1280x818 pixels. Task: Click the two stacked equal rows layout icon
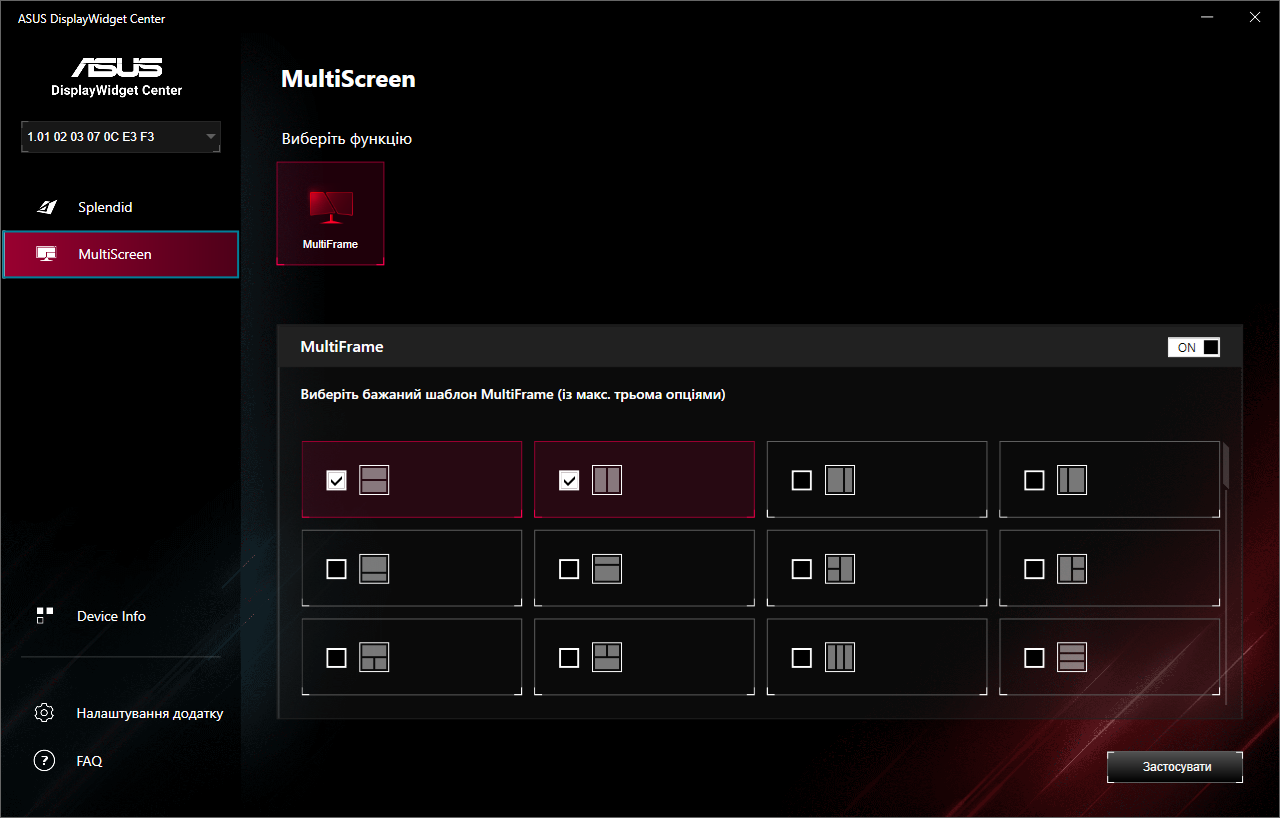pyautogui.click(x=374, y=480)
